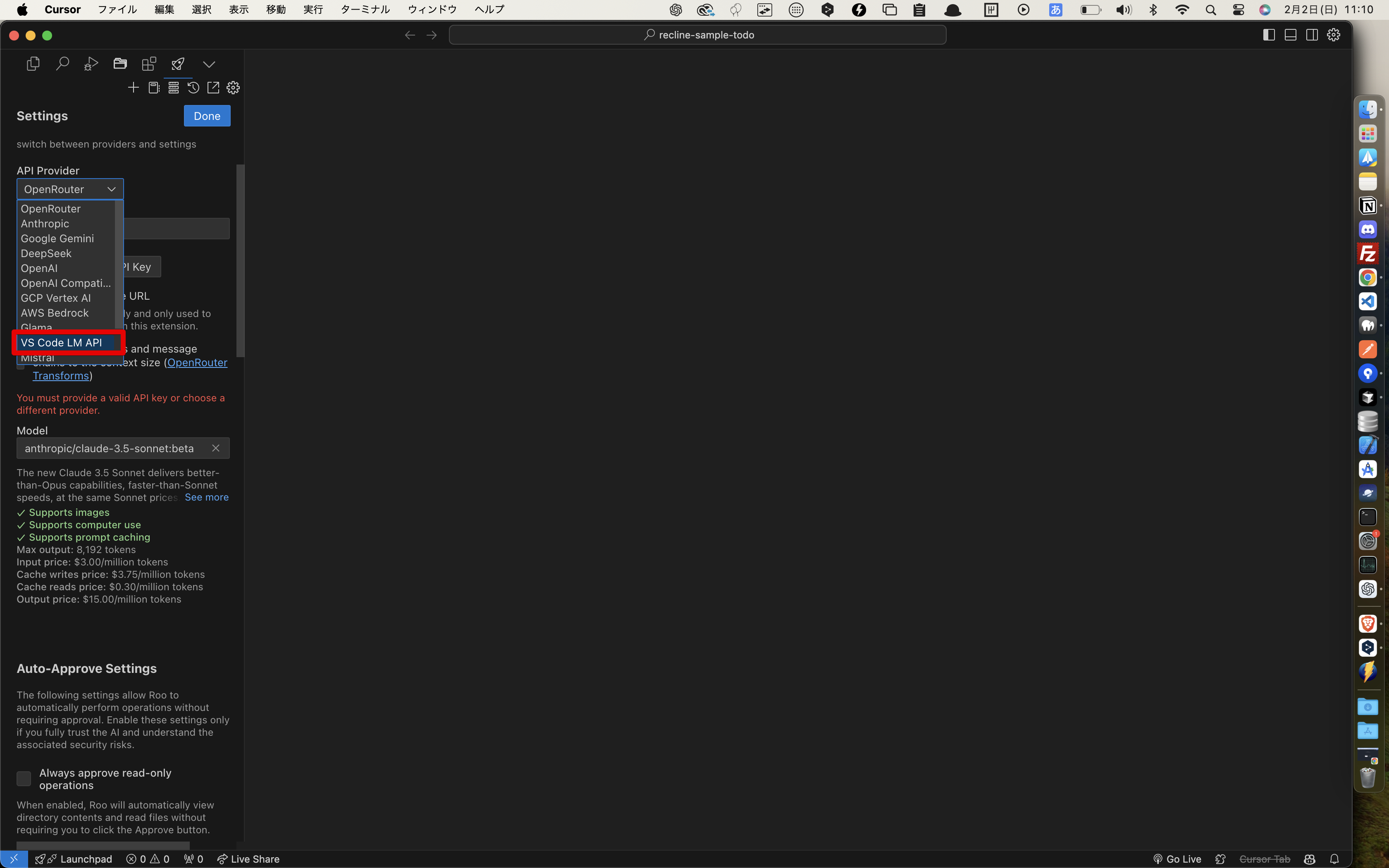Image resolution: width=1389 pixels, height=868 pixels.
Task: Open Chrome from the dock
Action: [x=1368, y=278]
